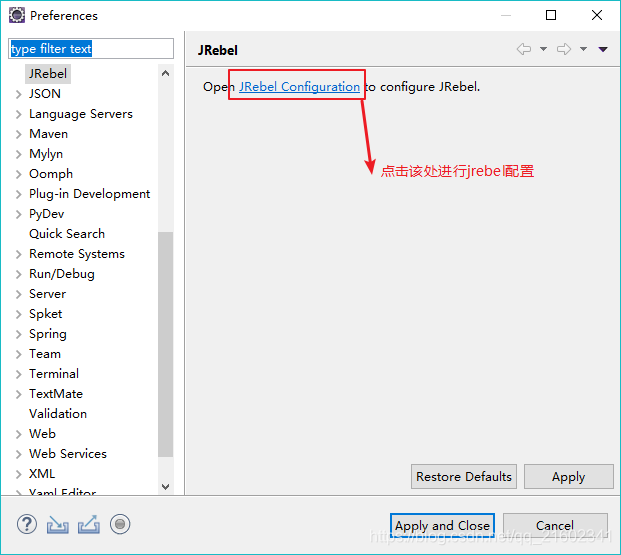Open the preferences page view menu
Image resolution: width=621 pixels, height=555 pixels.
click(603, 49)
